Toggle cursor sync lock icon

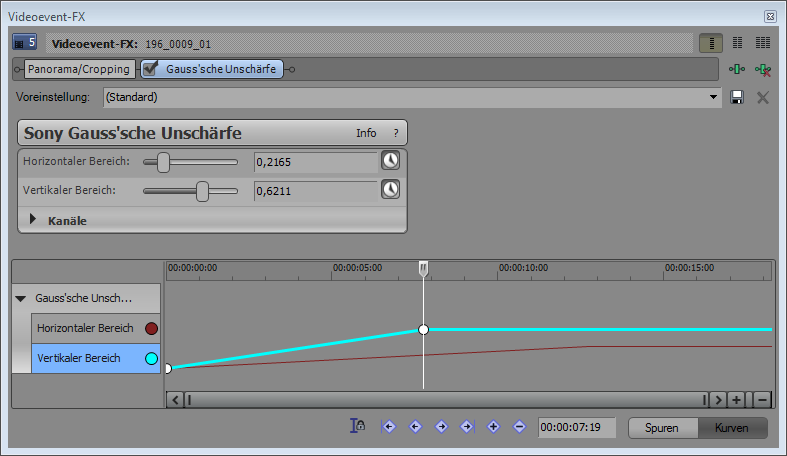pyautogui.click(x=357, y=427)
